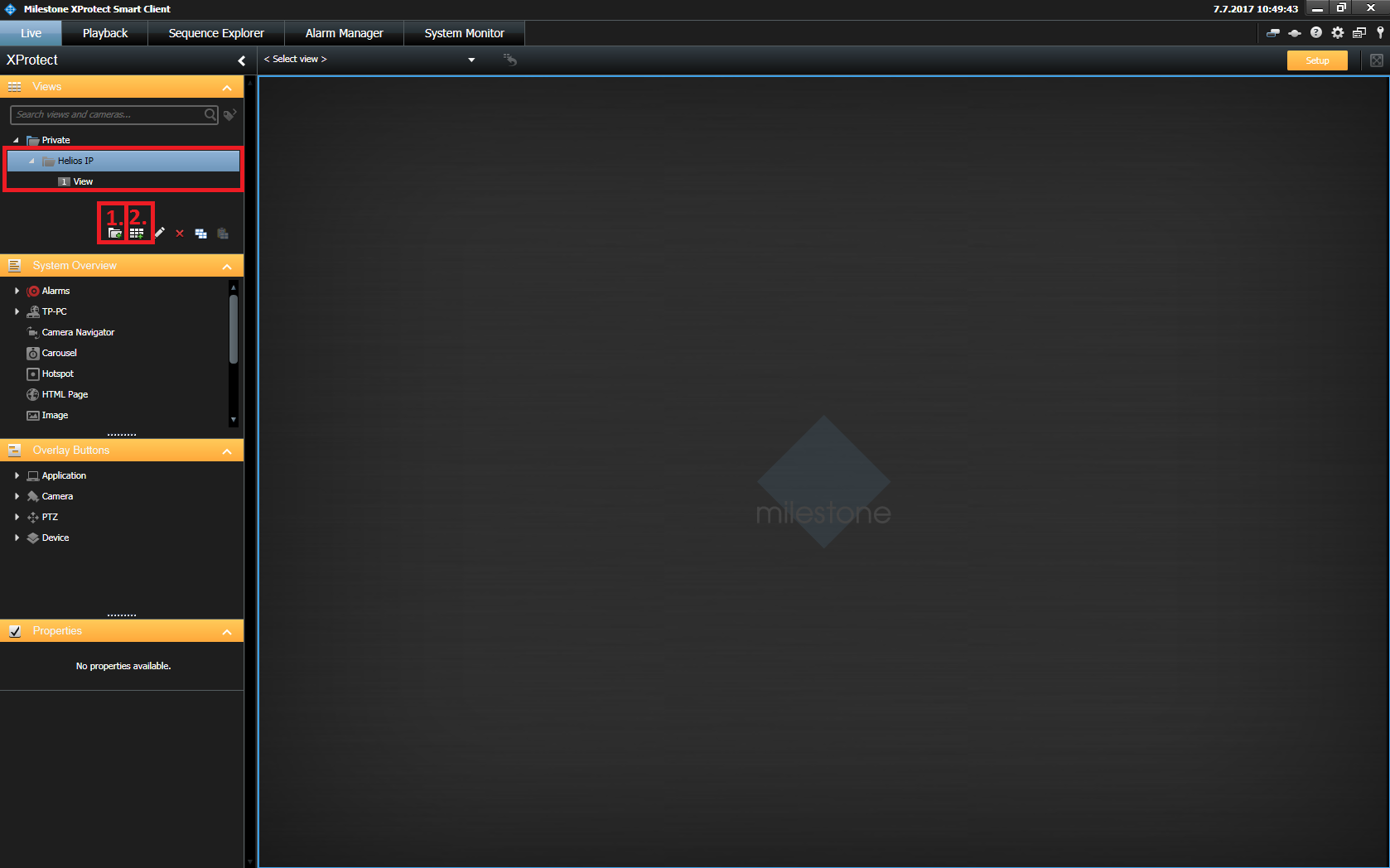Expand the PTZ overlay buttons node
This screenshot has width=1390, height=868.
17,517
